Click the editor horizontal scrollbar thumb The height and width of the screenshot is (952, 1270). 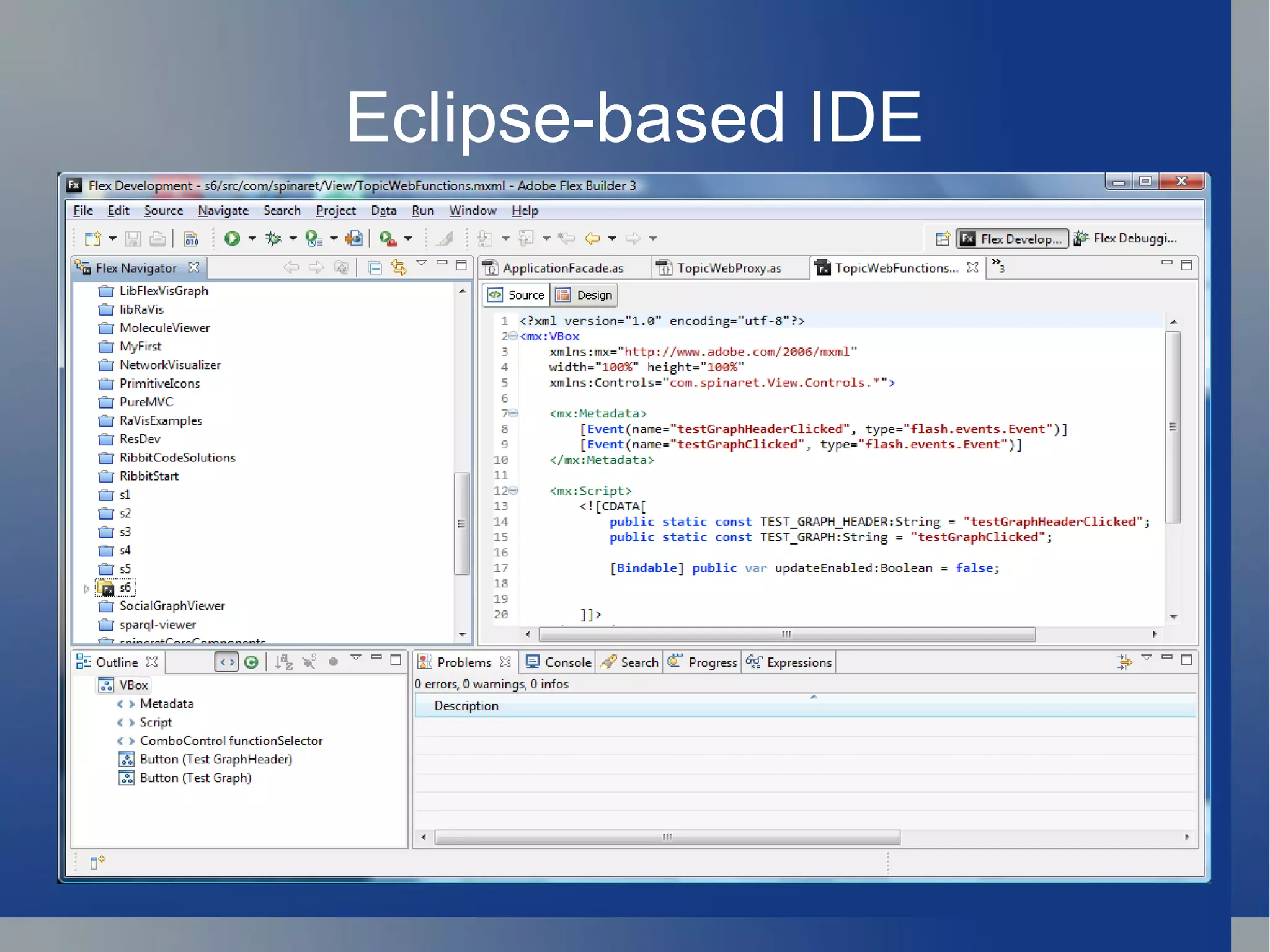click(786, 634)
